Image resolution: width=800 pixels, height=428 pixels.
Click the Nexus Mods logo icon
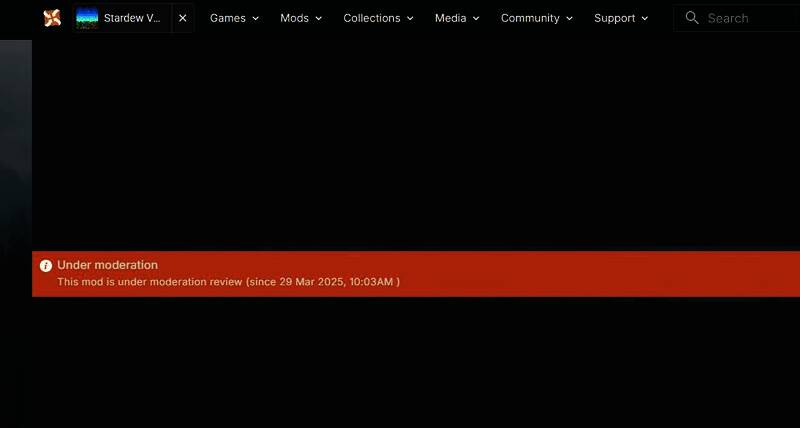tap(52, 18)
